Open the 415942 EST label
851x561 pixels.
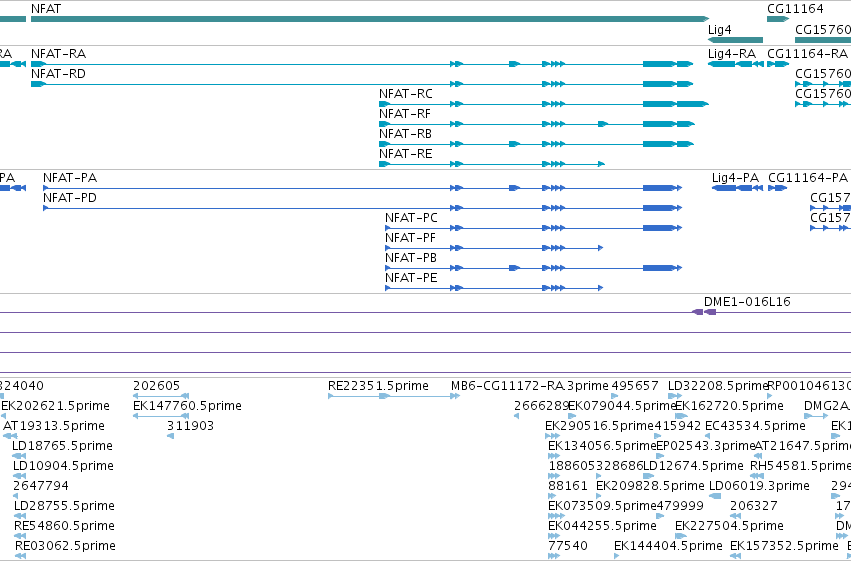pyautogui.click(x=678, y=426)
